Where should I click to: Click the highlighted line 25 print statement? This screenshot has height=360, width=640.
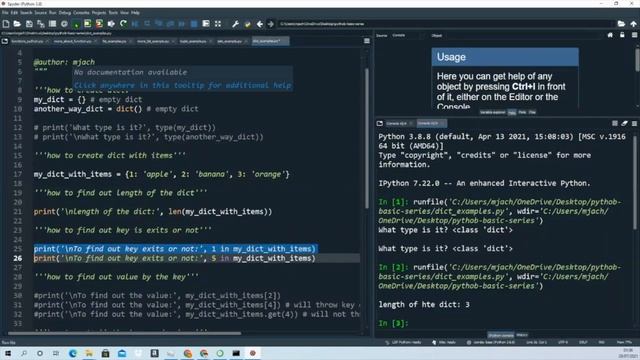click(x=175, y=249)
